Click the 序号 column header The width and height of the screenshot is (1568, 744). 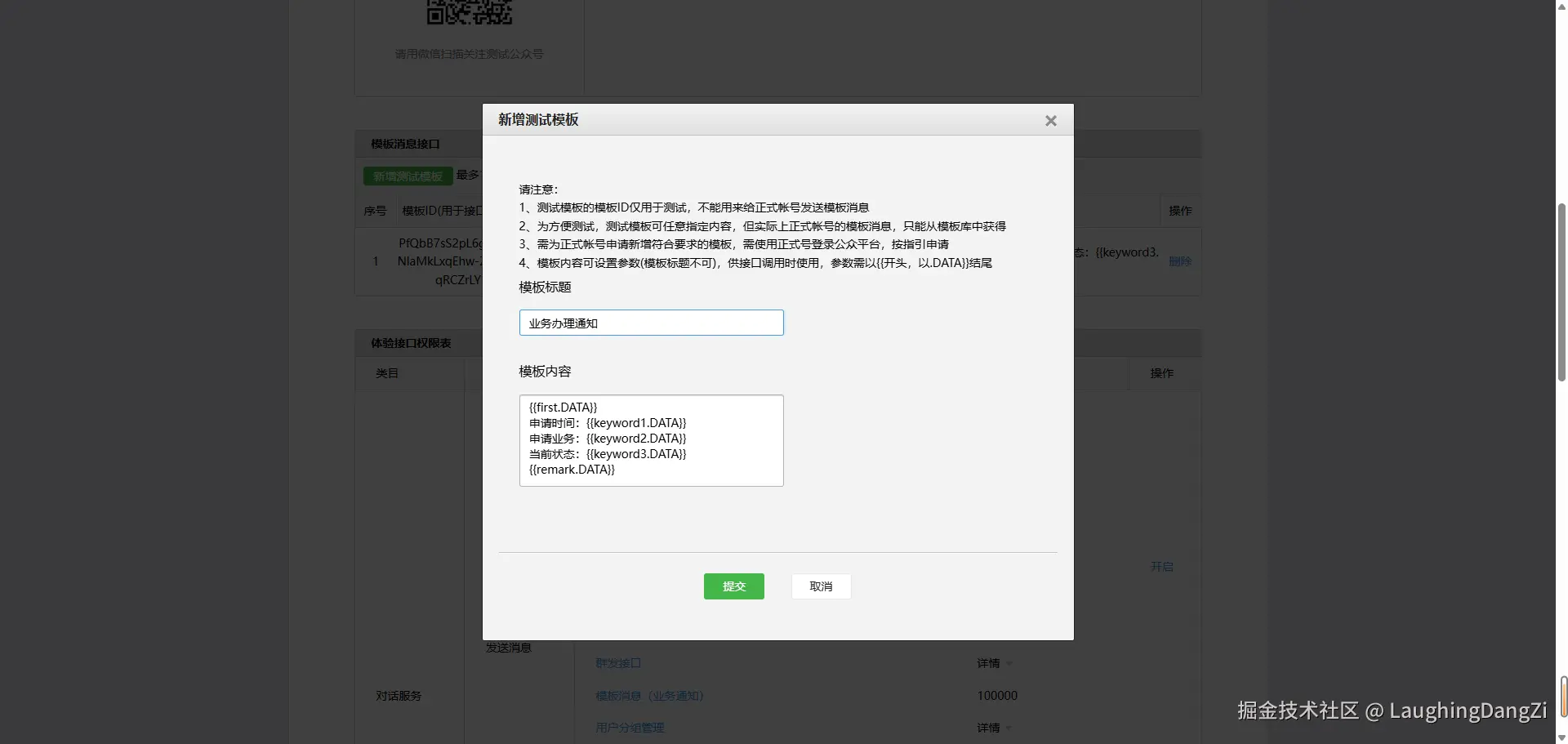[x=375, y=211]
